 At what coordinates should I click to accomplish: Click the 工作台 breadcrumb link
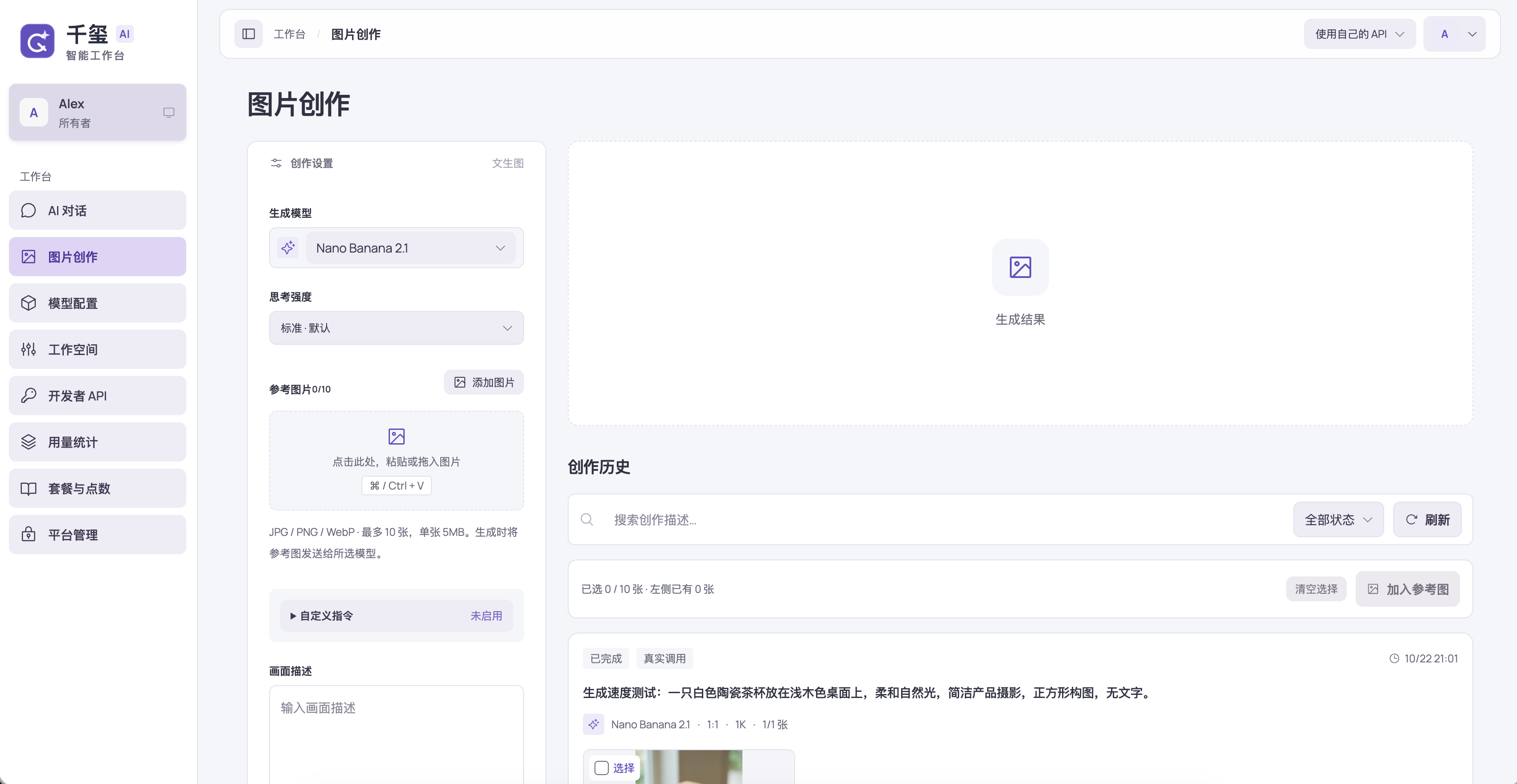289,34
